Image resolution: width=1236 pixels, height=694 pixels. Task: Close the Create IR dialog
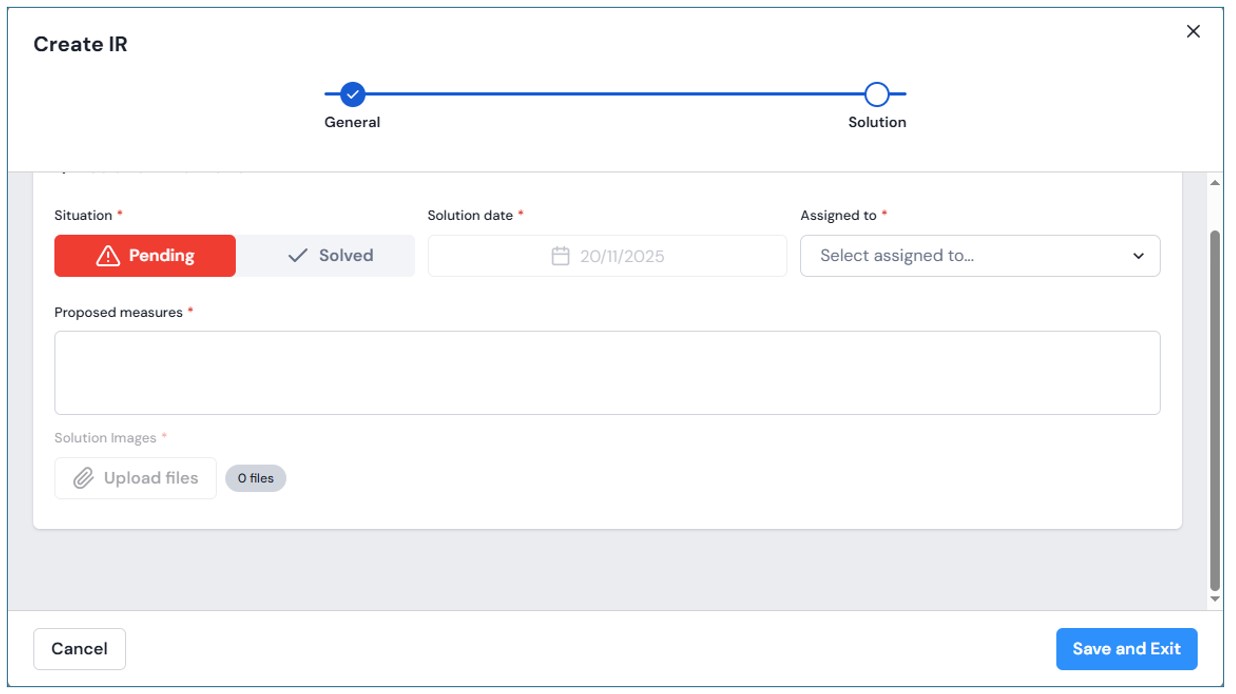coord(1193,32)
